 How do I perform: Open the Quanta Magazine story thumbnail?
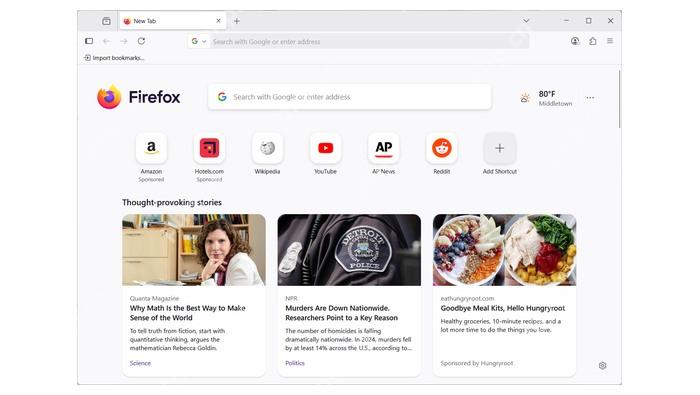pos(194,250)
